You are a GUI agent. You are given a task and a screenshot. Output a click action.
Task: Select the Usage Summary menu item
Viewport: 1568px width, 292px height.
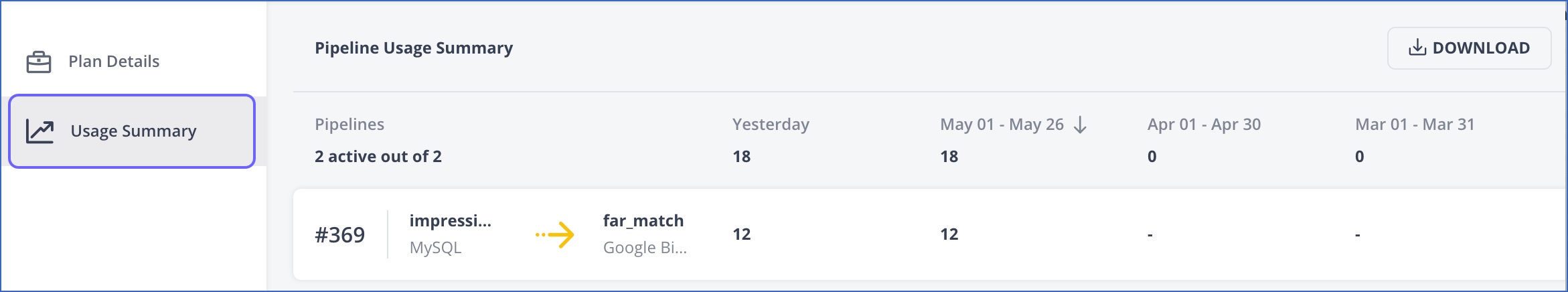pyautogui.click(x=133, y=131)
